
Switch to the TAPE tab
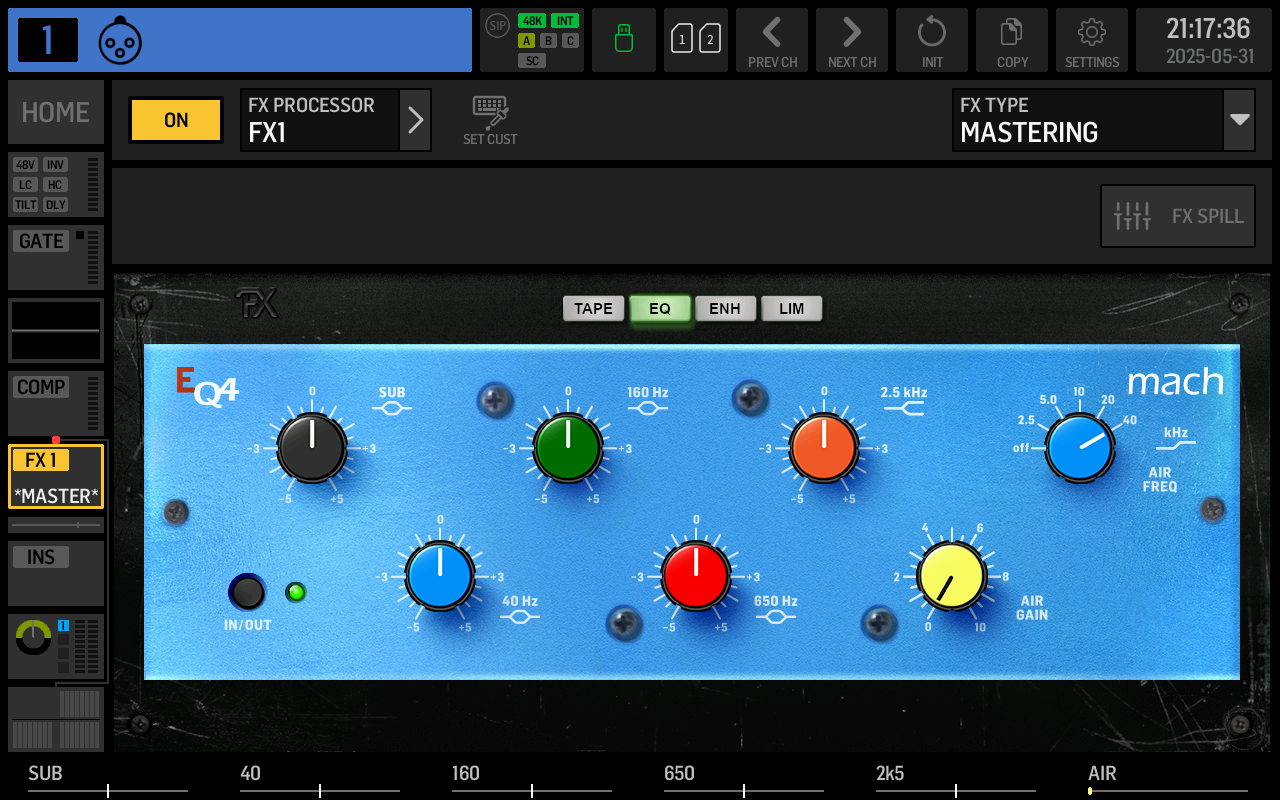tap(593, 308)
